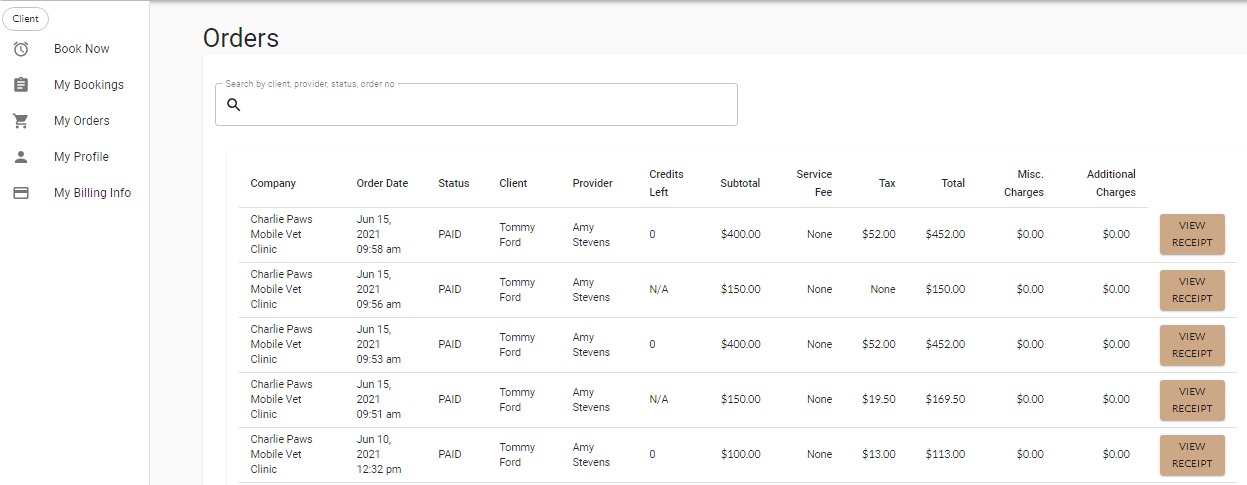Click the Company column header
The image size is (1247, 485).
[273, 183]
